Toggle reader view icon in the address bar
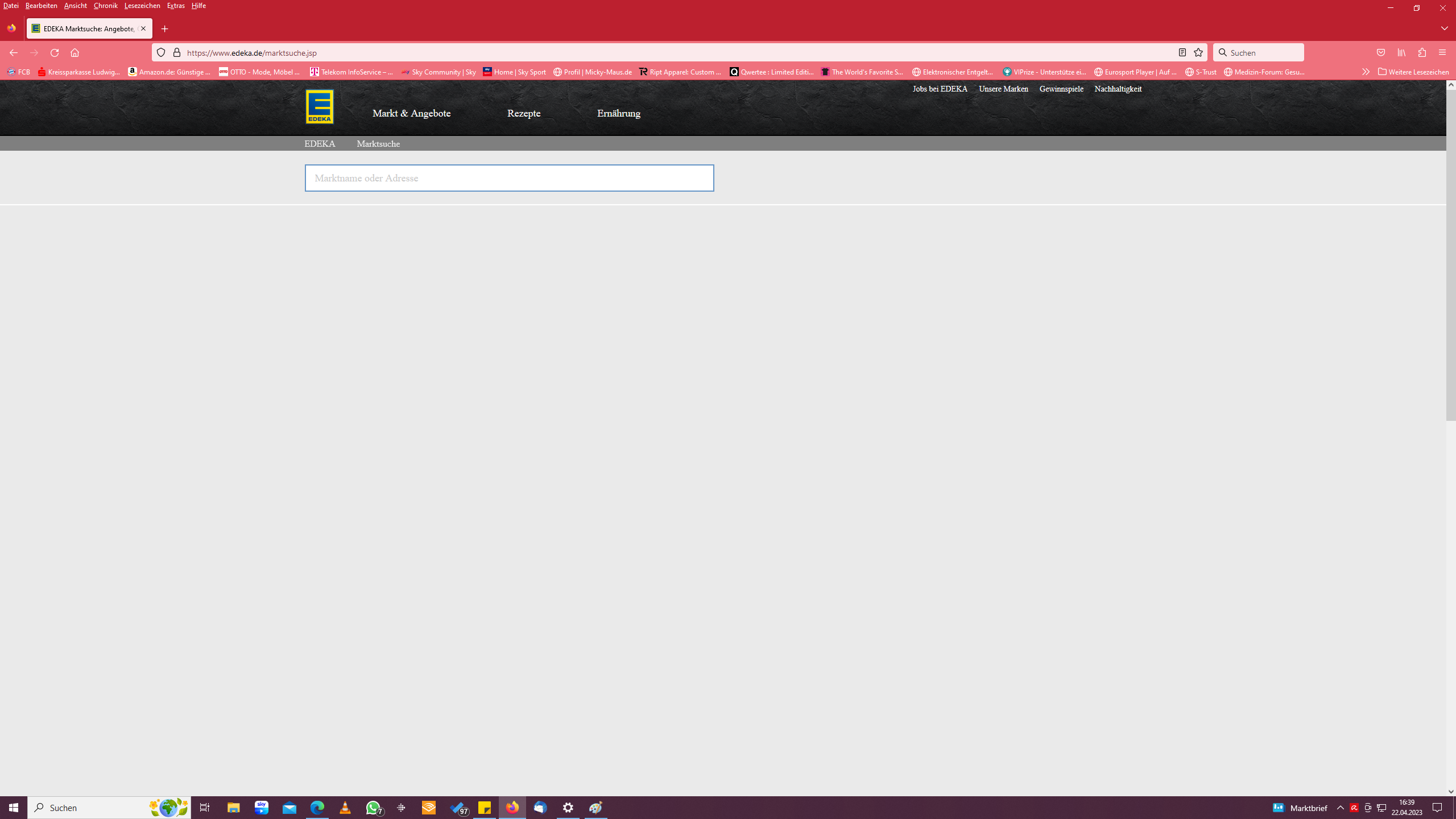 1182,52
